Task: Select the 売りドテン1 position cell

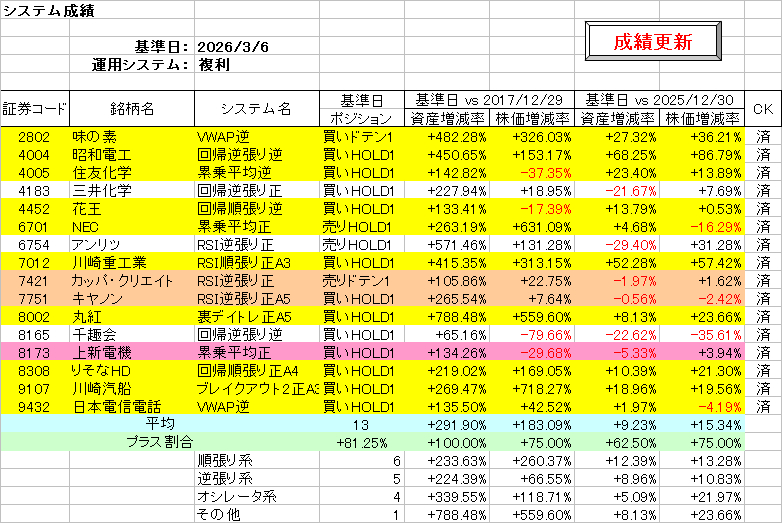Action: pos(362,280)
